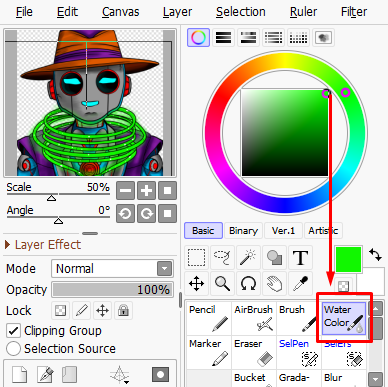Screen dimensions: 388x387
Task: Open the Ruler menu
Action: [x=303, y=12]
